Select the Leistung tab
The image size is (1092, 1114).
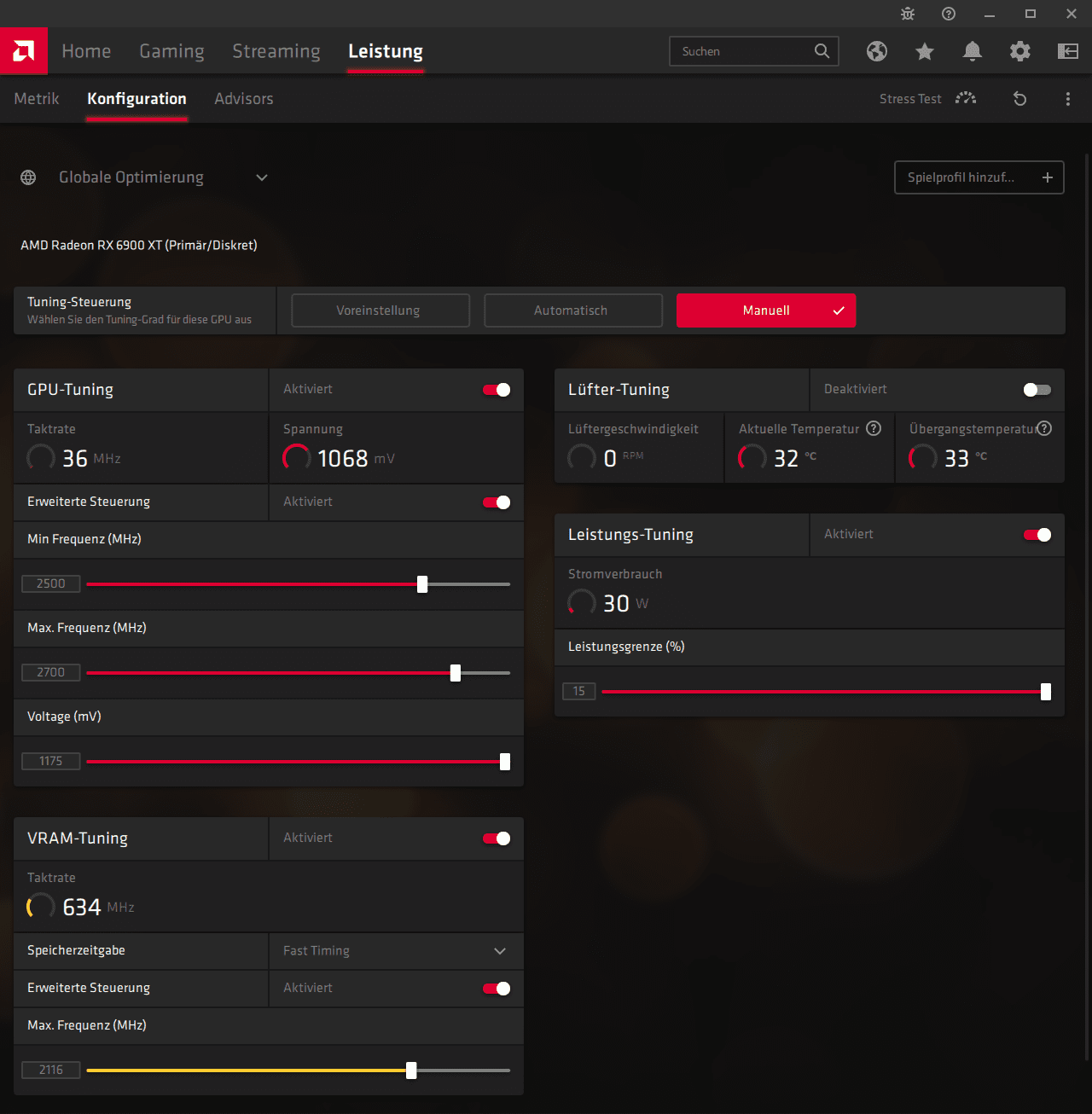pos(386,51)
